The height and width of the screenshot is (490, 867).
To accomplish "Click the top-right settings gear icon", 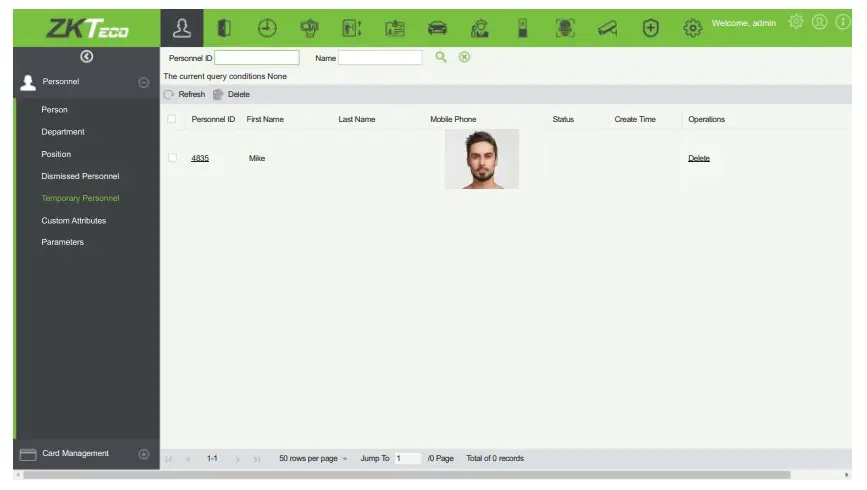I will point(796,22).
